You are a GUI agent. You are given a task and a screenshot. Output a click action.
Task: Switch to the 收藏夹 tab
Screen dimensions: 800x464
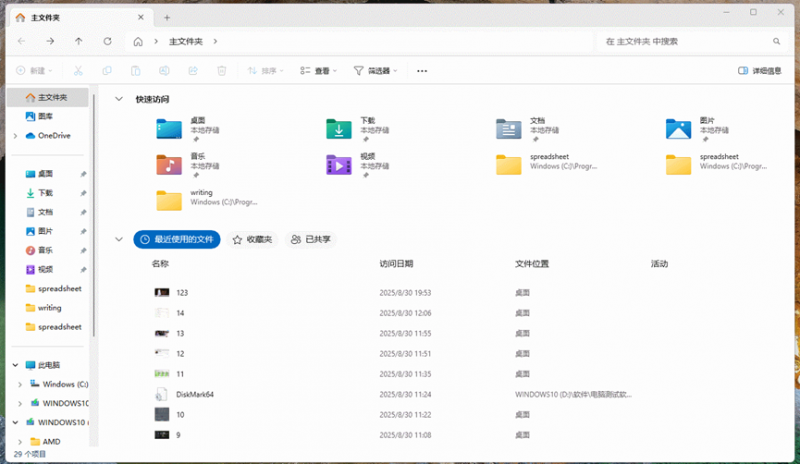pos(250,239)
